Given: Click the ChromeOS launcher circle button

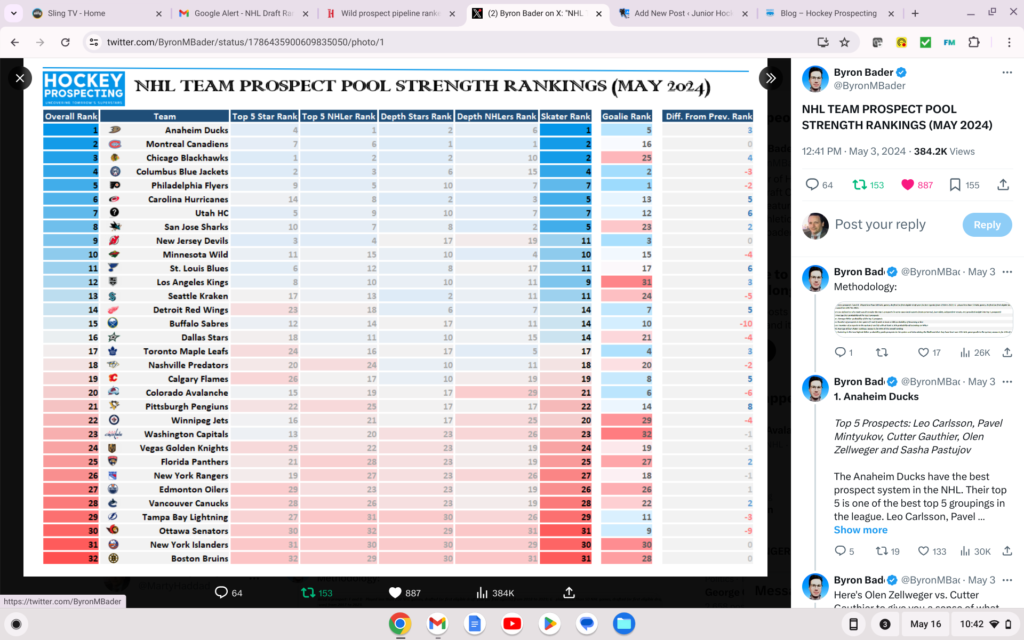Looking at the screenshot, I should tap(16, 624).
